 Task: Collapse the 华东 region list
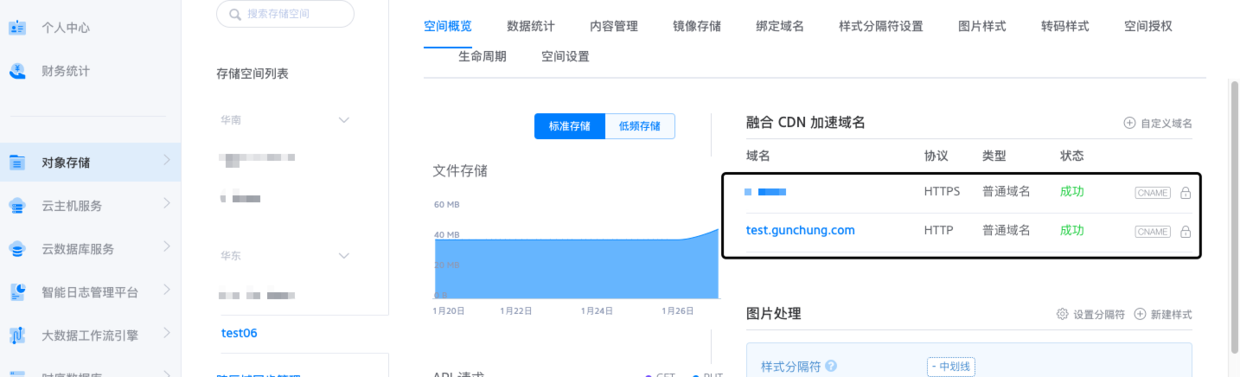point(344,255)
